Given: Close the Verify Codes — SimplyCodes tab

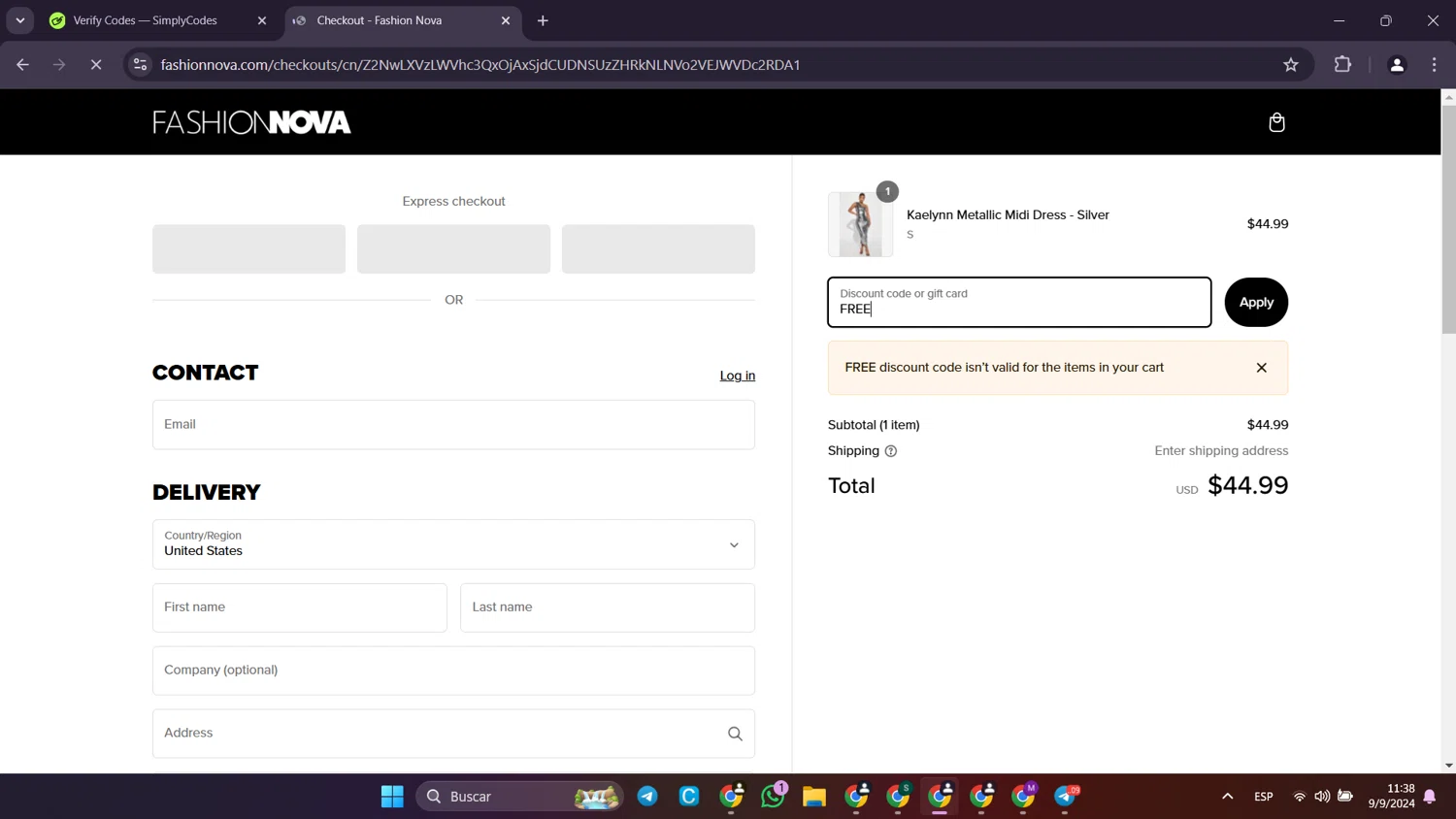Looking at the screenshot, I should [x=261, y=20].
